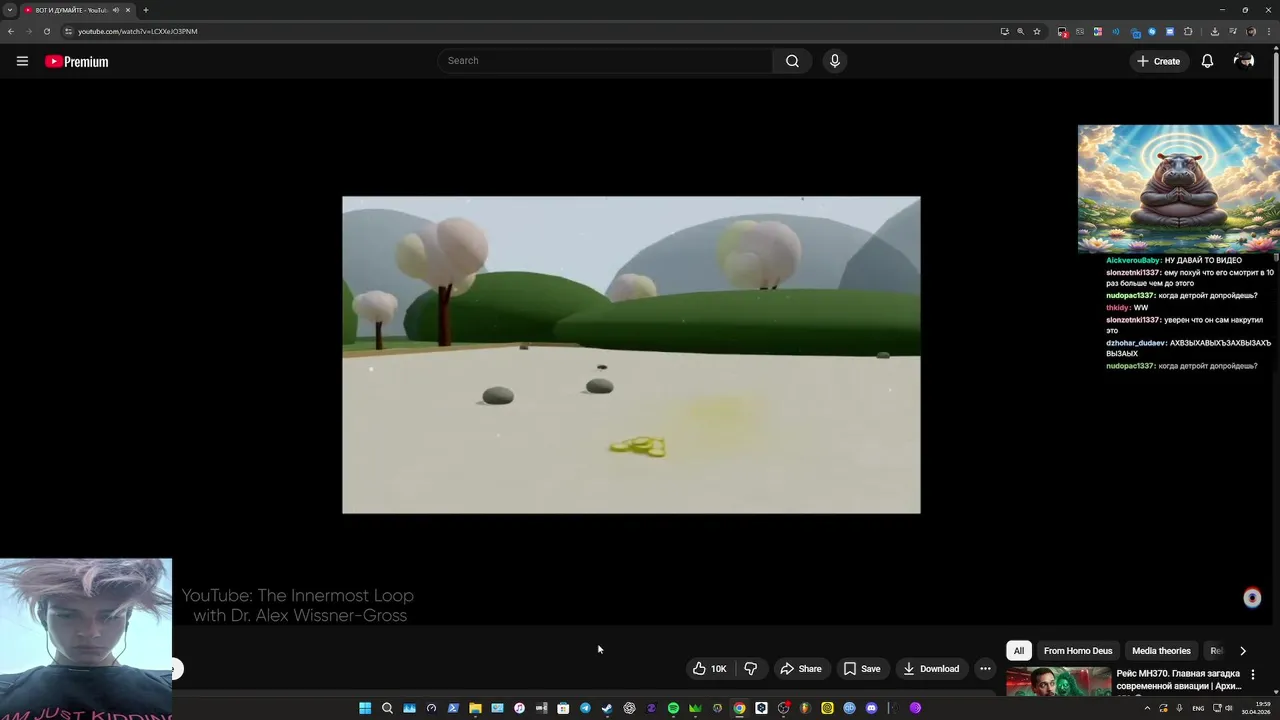The width and height of the screenshot is (1280, 720).
Task: Open the clock and date panel
Action: [1255, 708]
